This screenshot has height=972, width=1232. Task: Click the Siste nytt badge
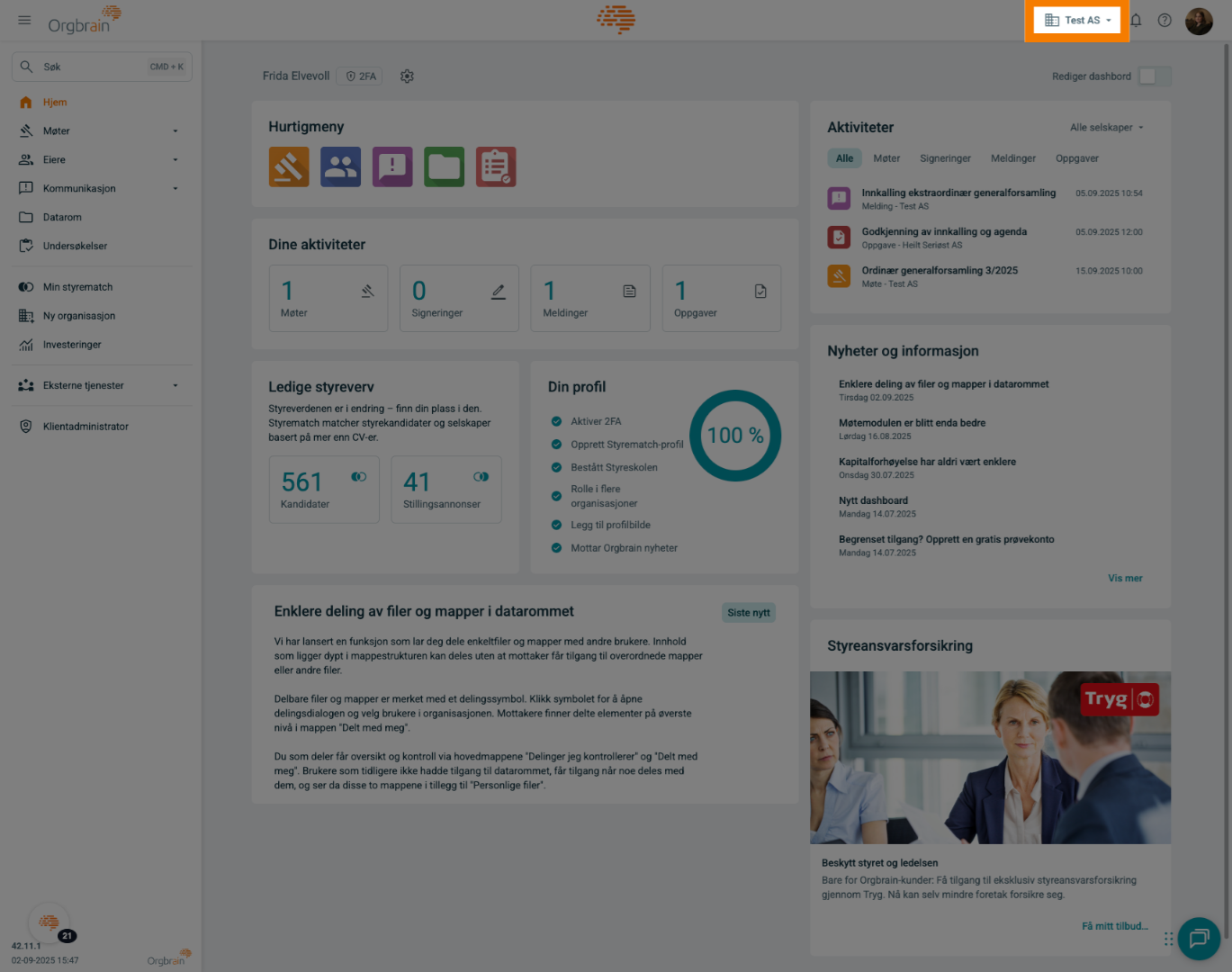click(749, 613)
